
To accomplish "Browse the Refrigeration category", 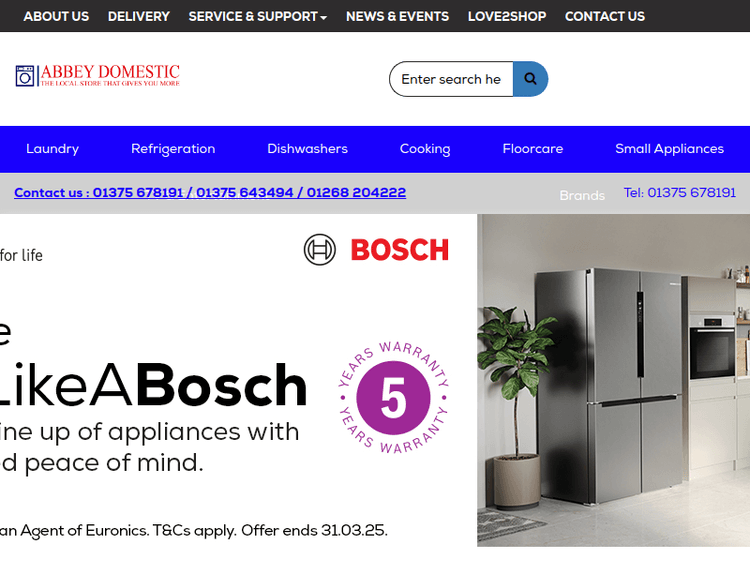I will point(173,149).
